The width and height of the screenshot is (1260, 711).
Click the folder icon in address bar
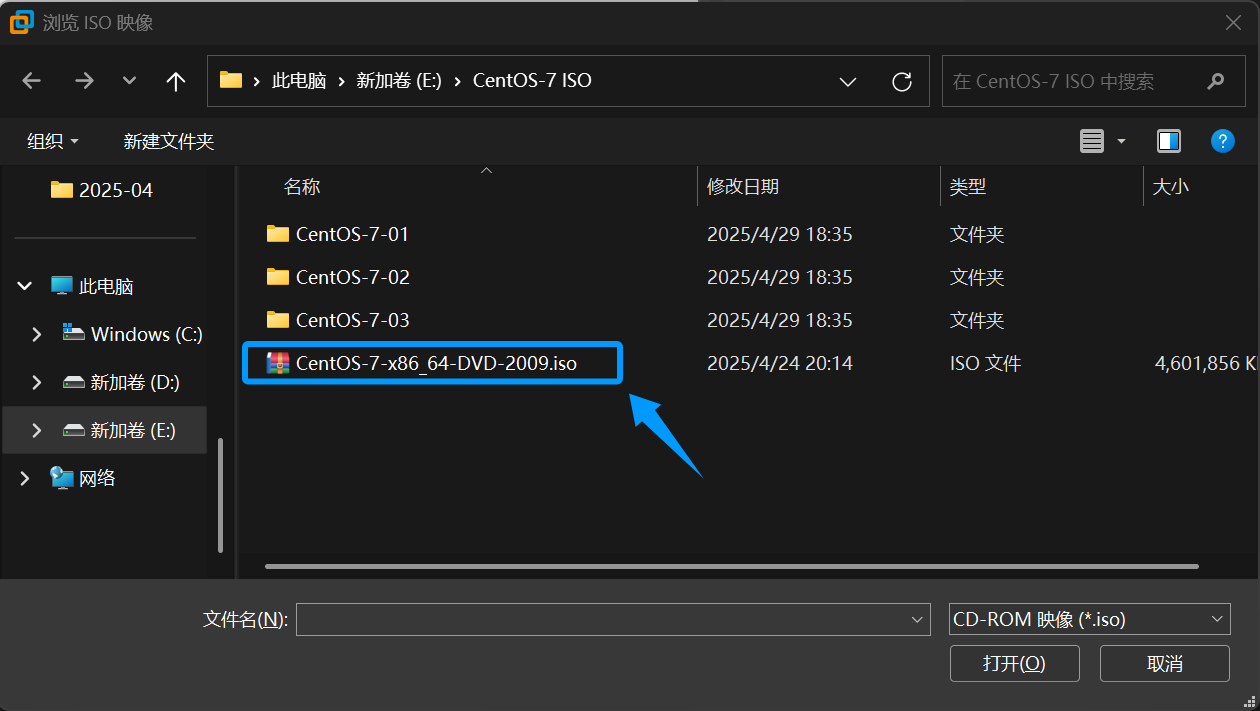[x=231, y=80]
